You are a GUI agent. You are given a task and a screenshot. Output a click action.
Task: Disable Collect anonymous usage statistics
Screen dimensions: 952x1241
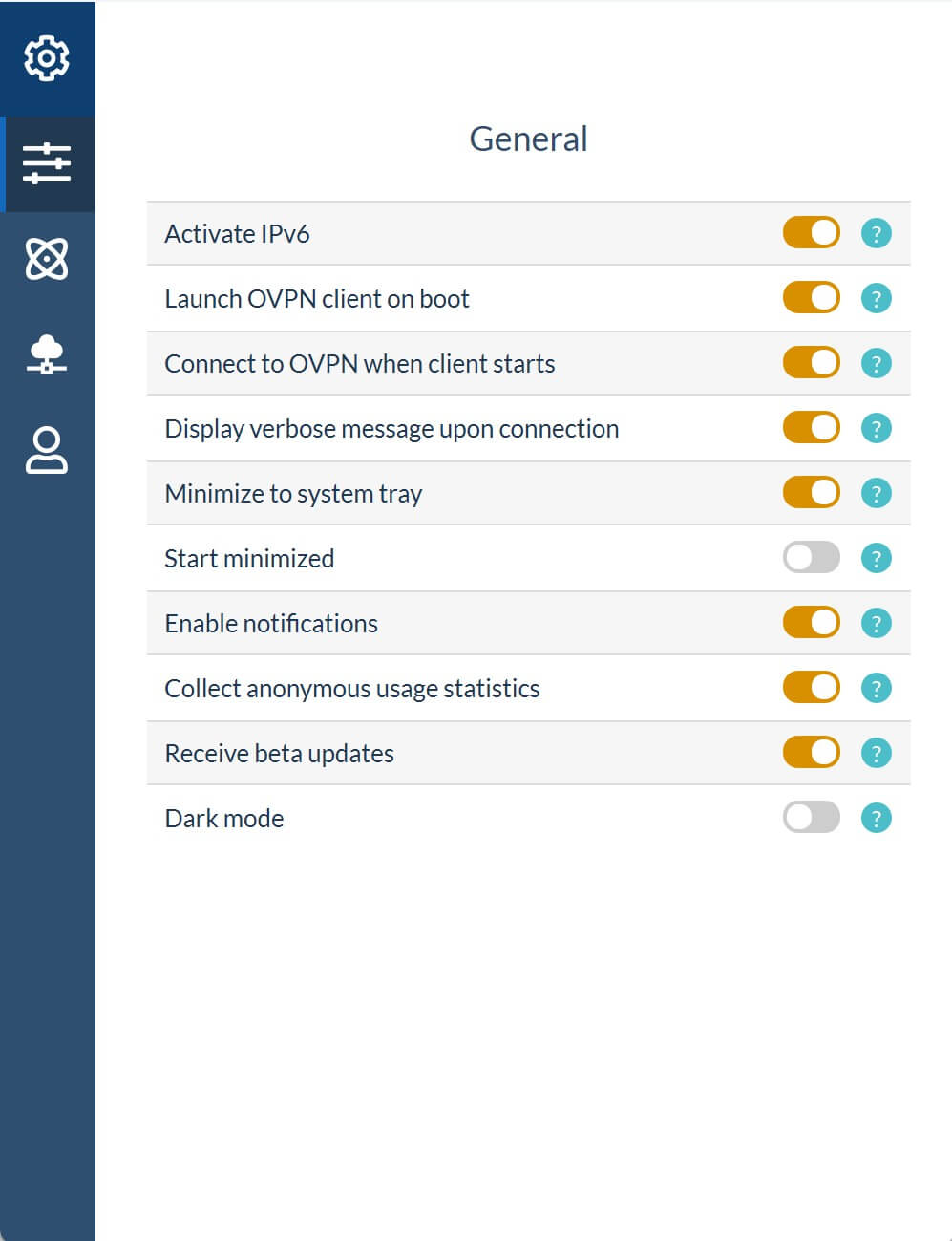812,687
